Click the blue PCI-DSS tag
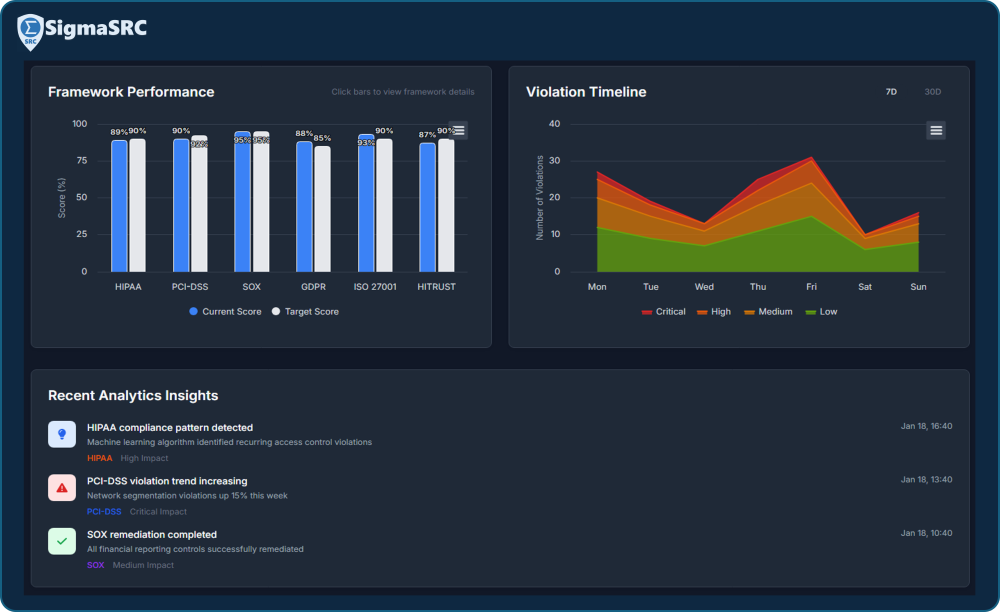This screenshot has width=1000, height=612. click(x=104, y=512)
